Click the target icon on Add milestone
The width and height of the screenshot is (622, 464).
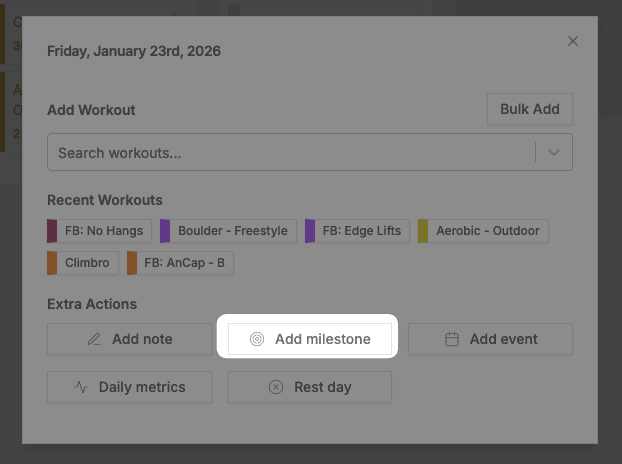(x=257, y=339)
